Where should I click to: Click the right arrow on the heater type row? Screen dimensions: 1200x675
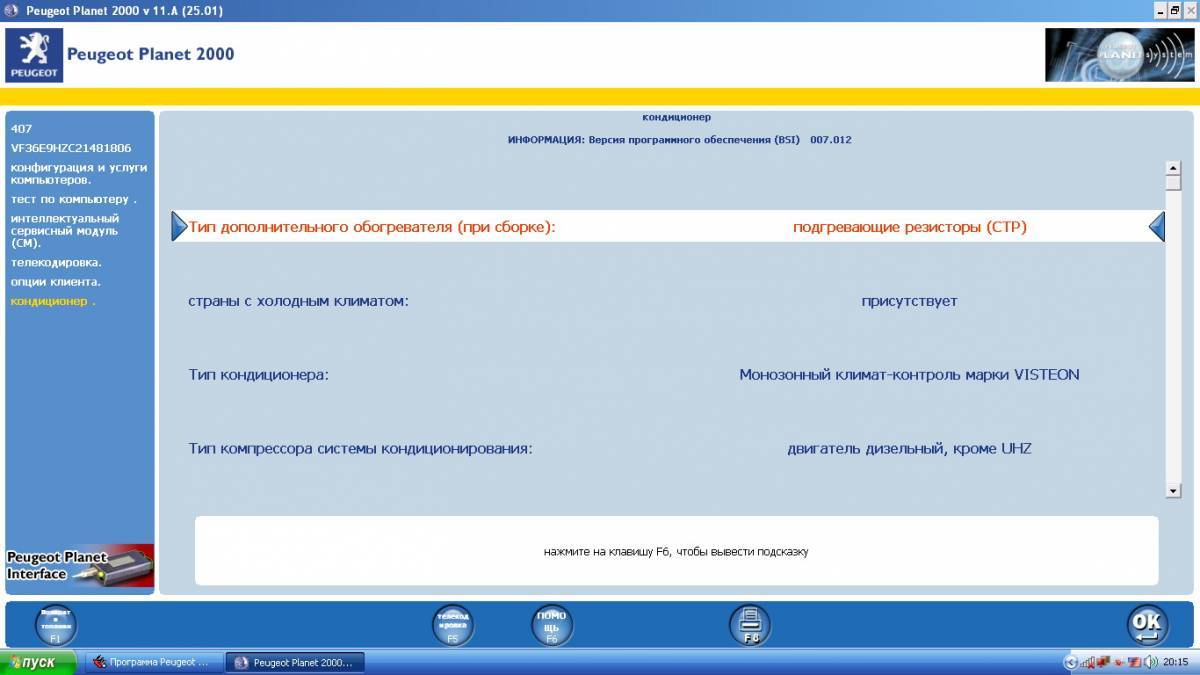point(1157,227)
